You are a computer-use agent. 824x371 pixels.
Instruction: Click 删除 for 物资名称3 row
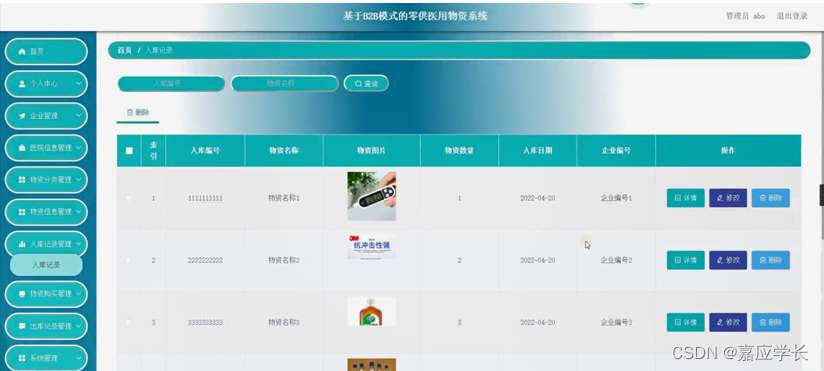pos(770,322)
